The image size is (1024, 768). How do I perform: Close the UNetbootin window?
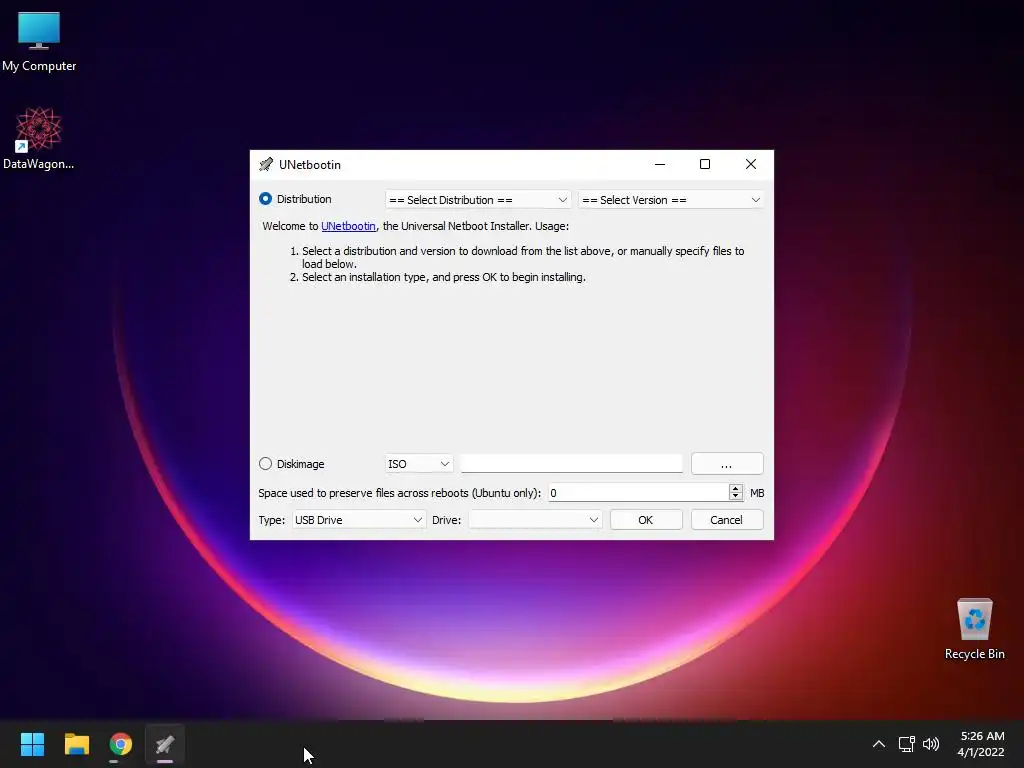point(751,165)
